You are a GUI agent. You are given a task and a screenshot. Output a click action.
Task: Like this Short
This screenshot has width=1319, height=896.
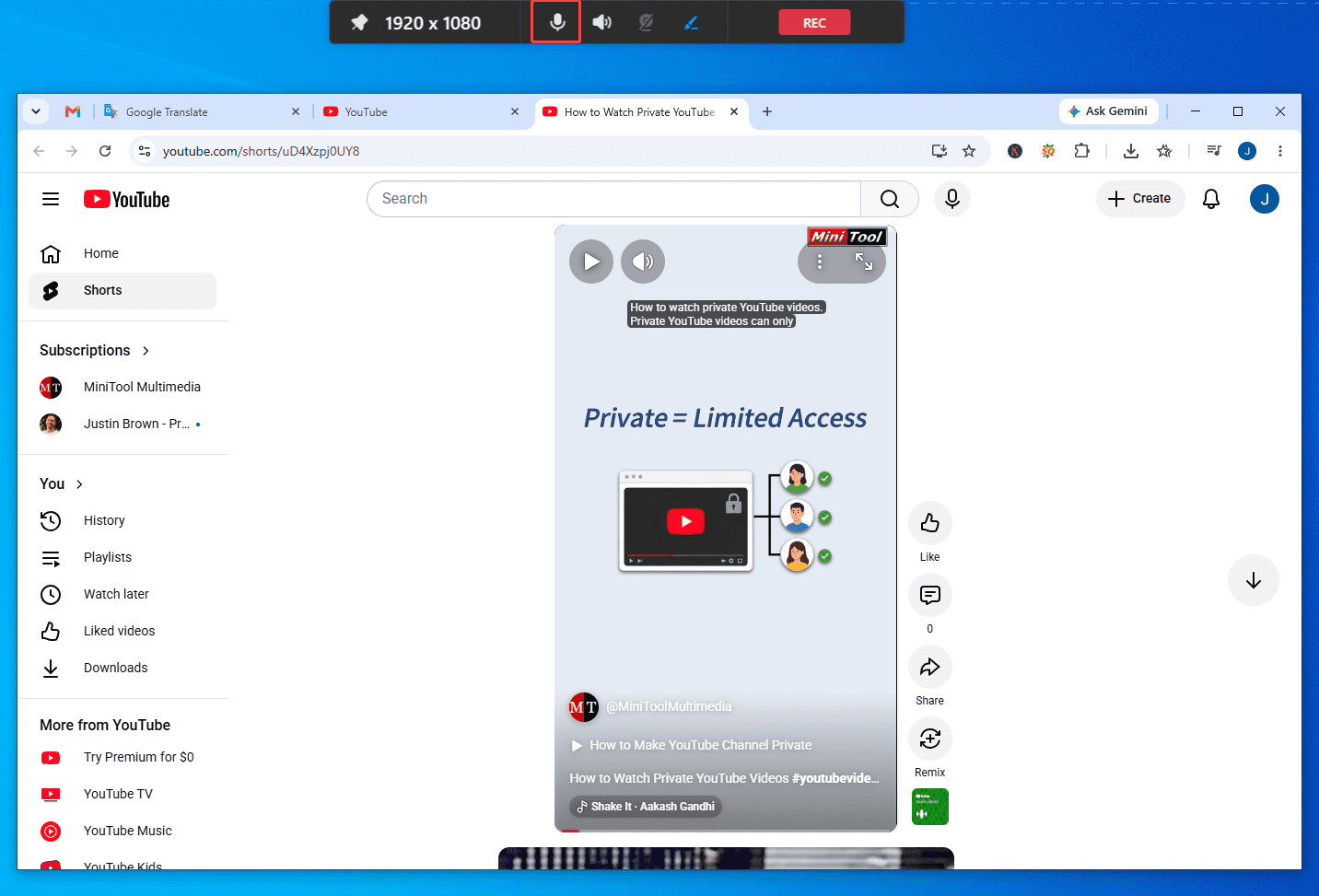(930, 523)
